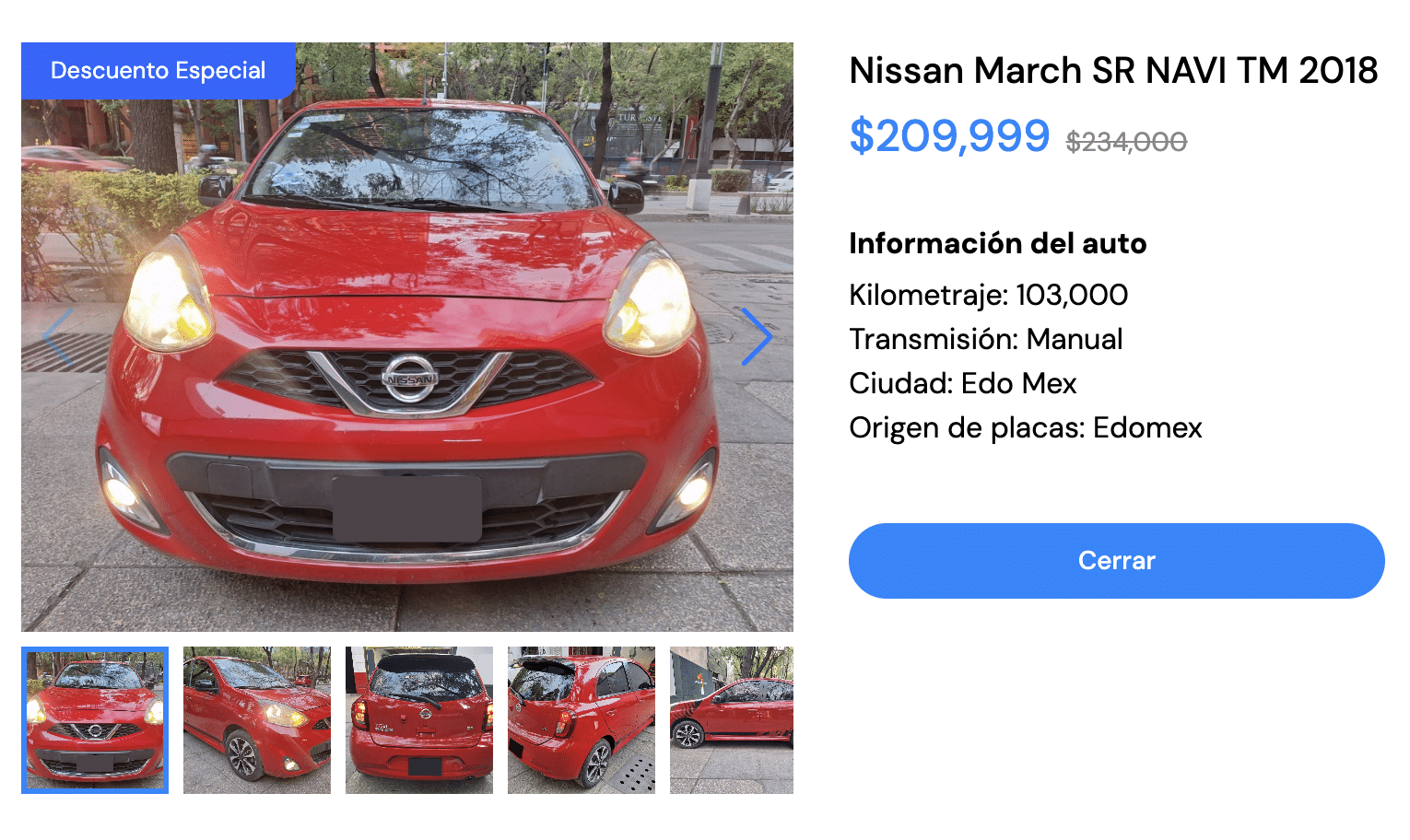Click the $209,999 discounted price
1410x840 pixels.
point(949,136)
